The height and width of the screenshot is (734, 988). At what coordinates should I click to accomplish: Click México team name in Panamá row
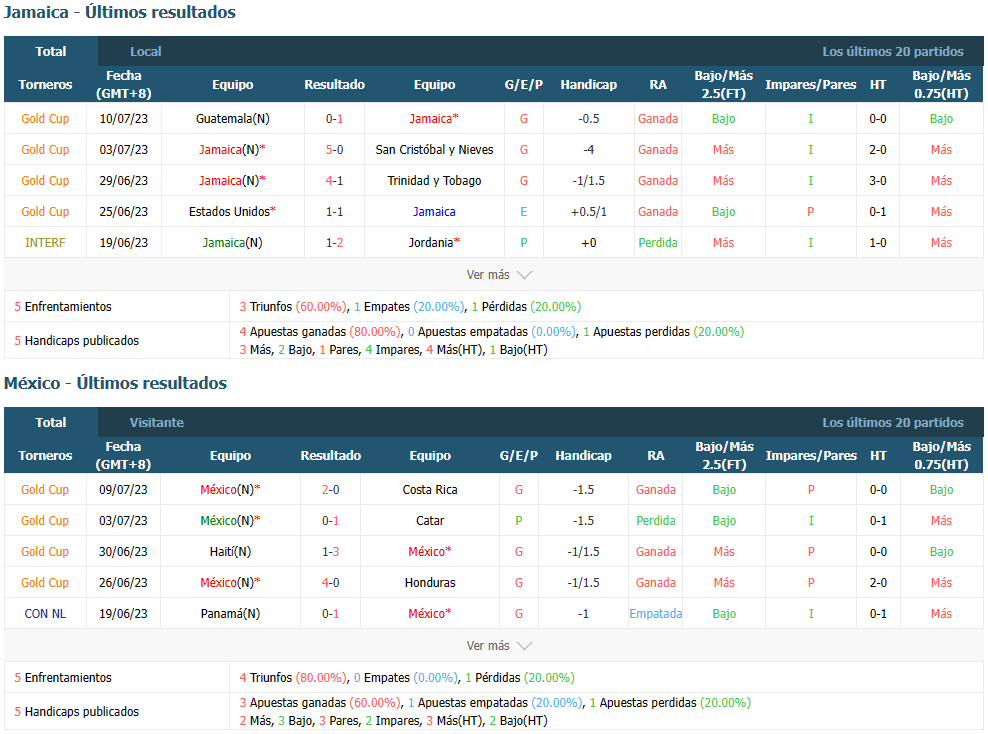[x=430, y=614]
